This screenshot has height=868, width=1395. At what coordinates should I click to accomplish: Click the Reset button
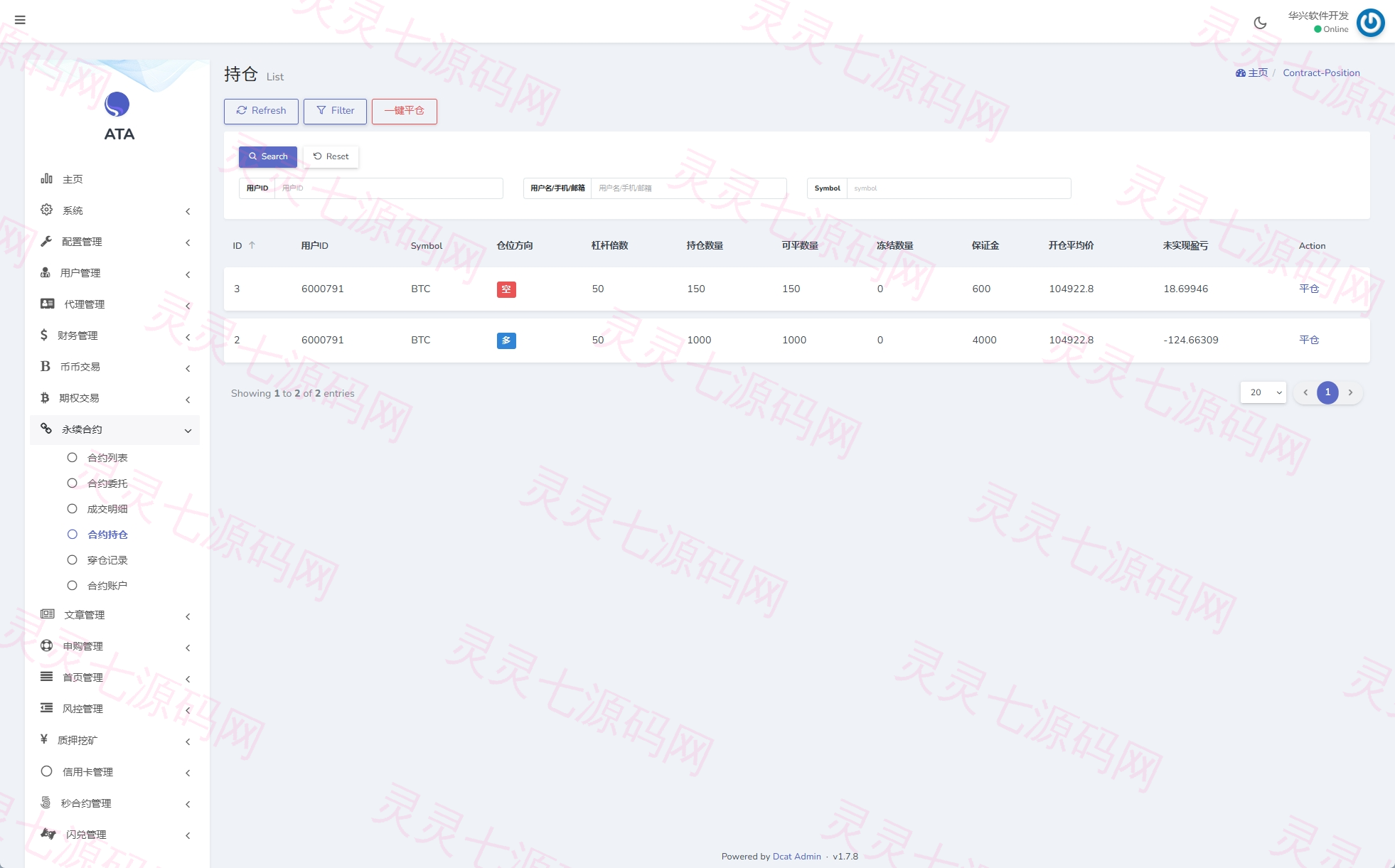tap(331, 156)
